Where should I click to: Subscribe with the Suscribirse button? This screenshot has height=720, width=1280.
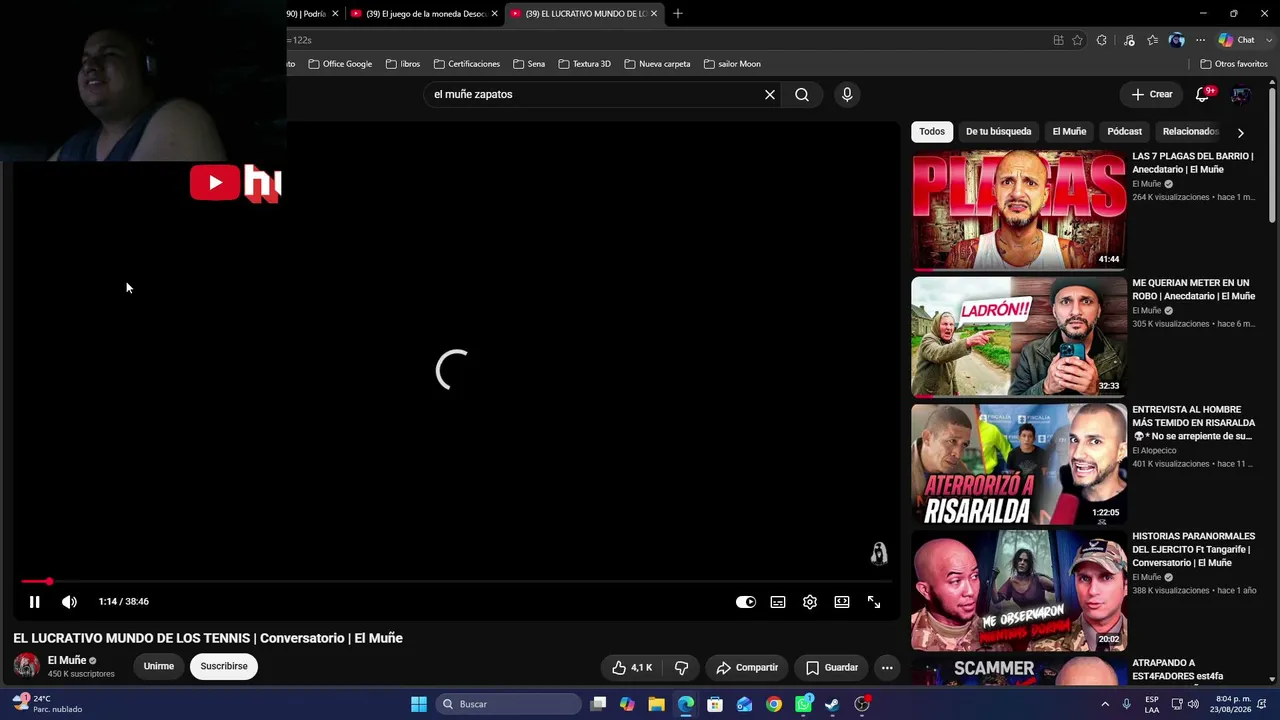pos(224,666)
